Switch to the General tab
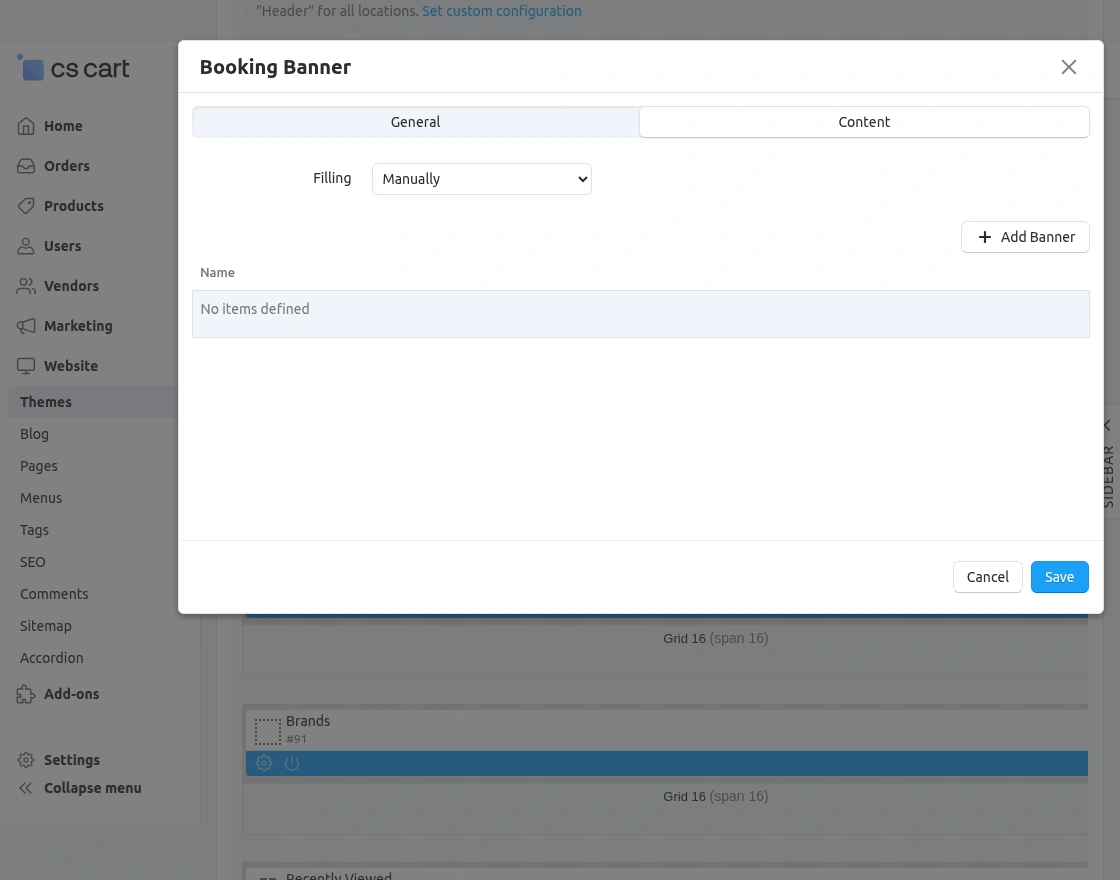 tap(416, 121)
